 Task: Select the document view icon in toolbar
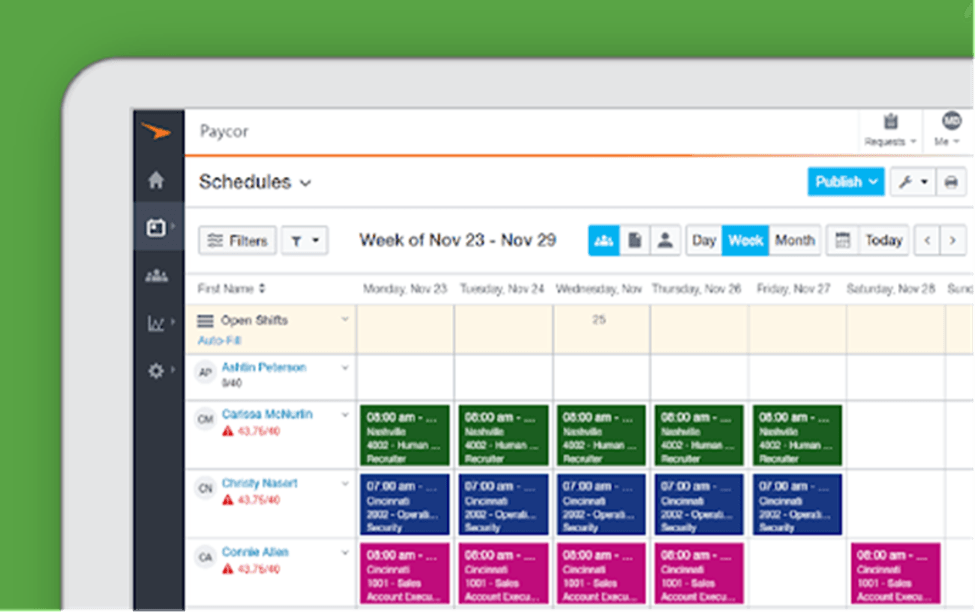[x=636, y=240]
